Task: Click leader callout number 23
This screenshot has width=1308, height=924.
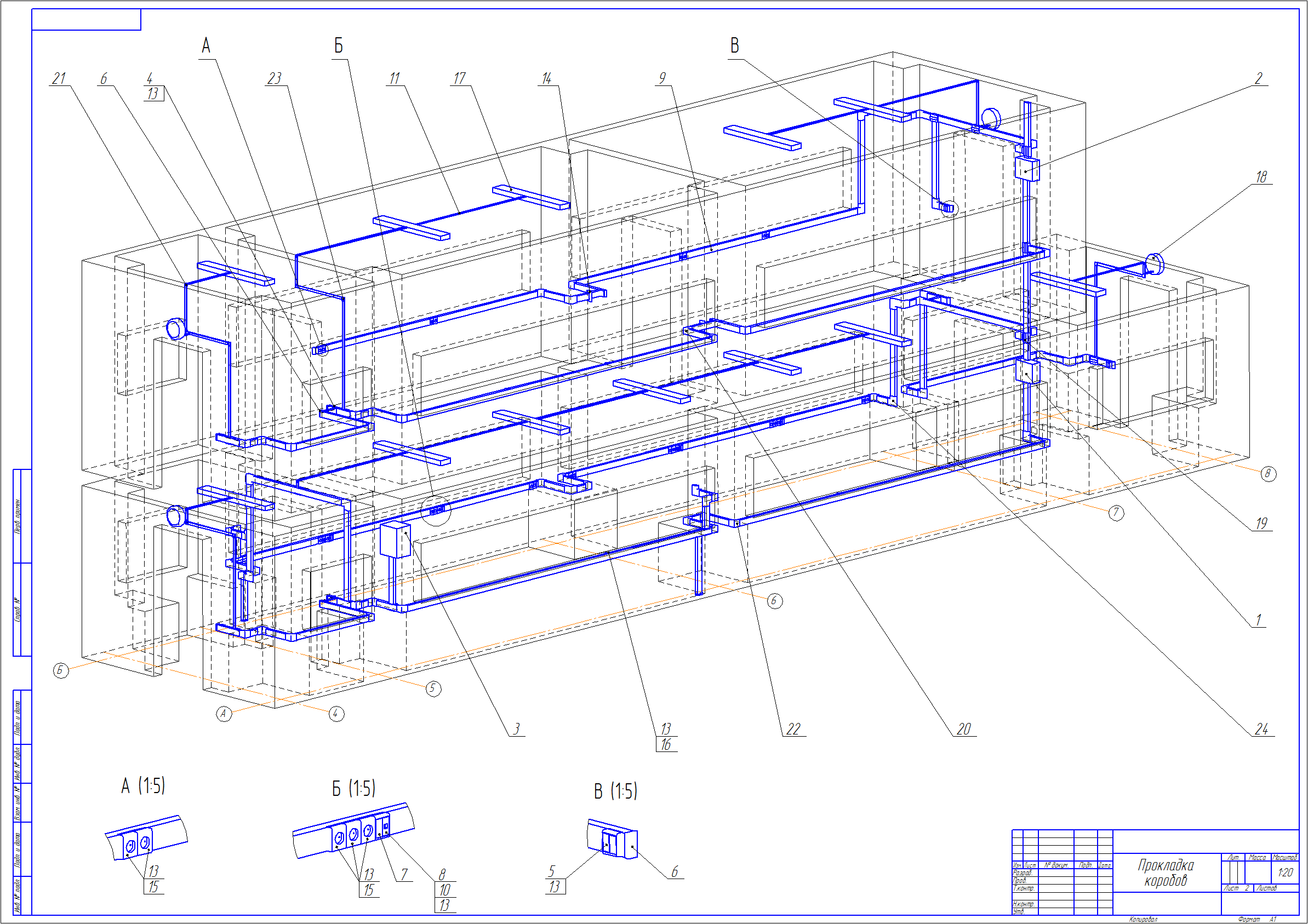Action: (275, 78)
